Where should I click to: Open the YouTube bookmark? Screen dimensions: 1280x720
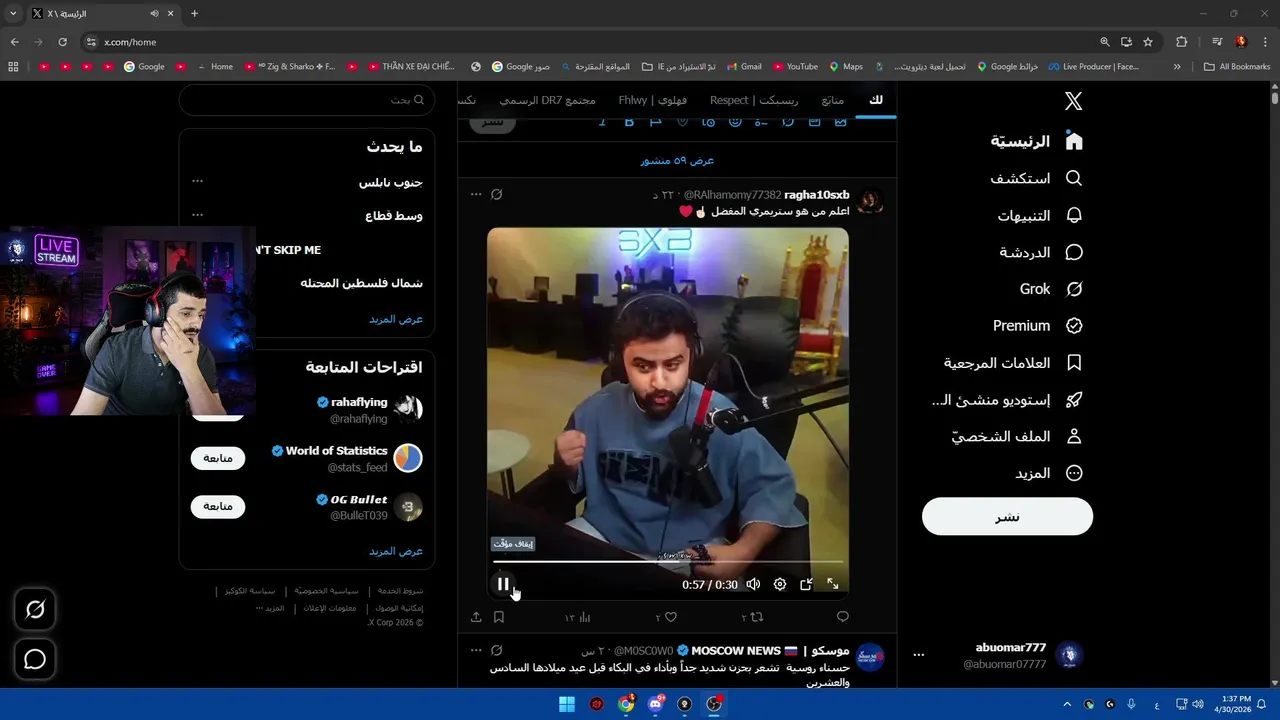tap(794, 67)
